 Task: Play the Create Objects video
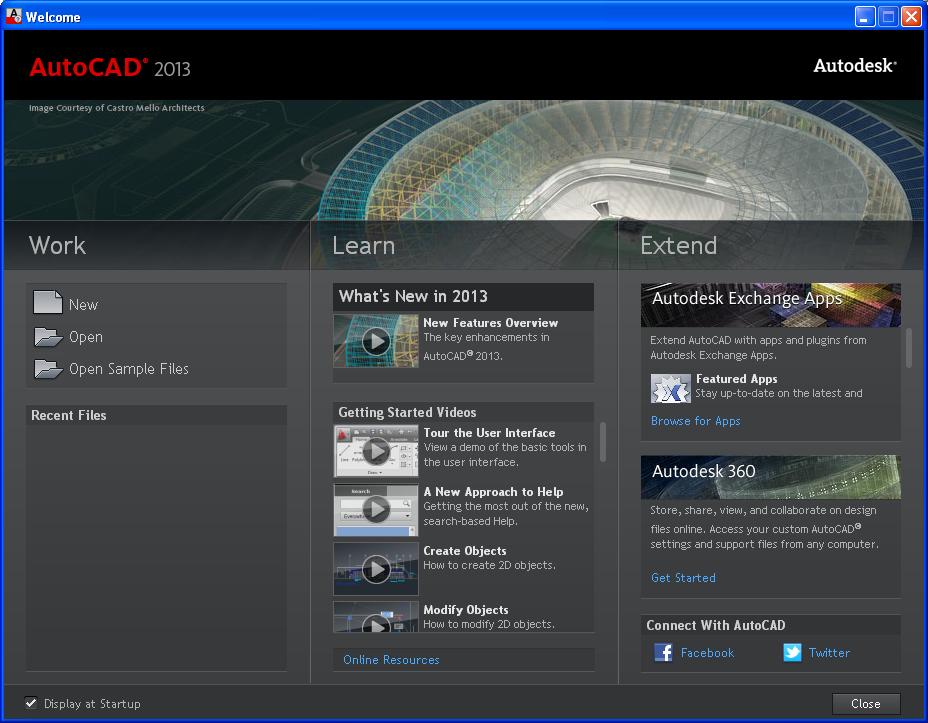tap(376, 569)
